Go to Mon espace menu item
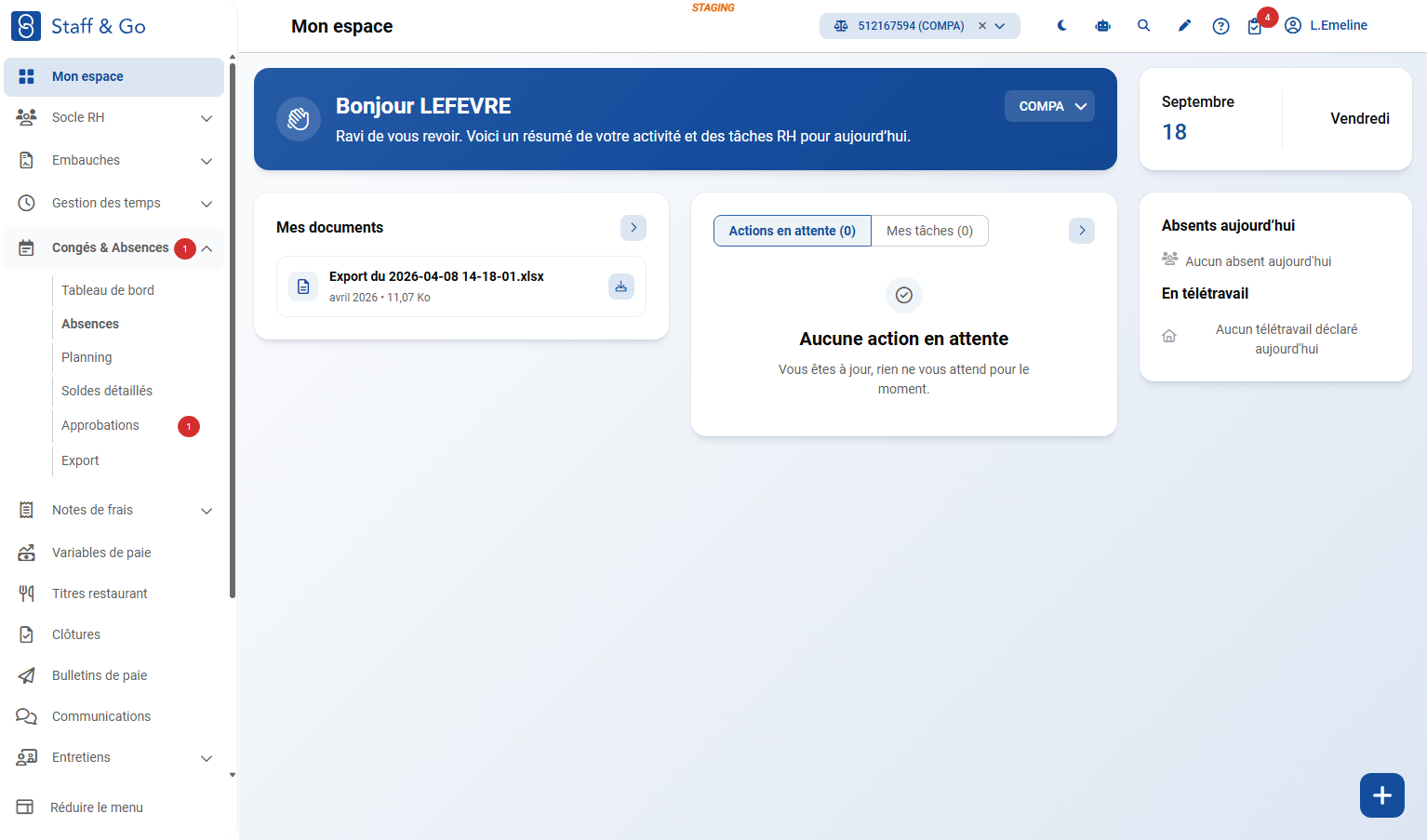The image size is (1427, 840). [113, 76]
